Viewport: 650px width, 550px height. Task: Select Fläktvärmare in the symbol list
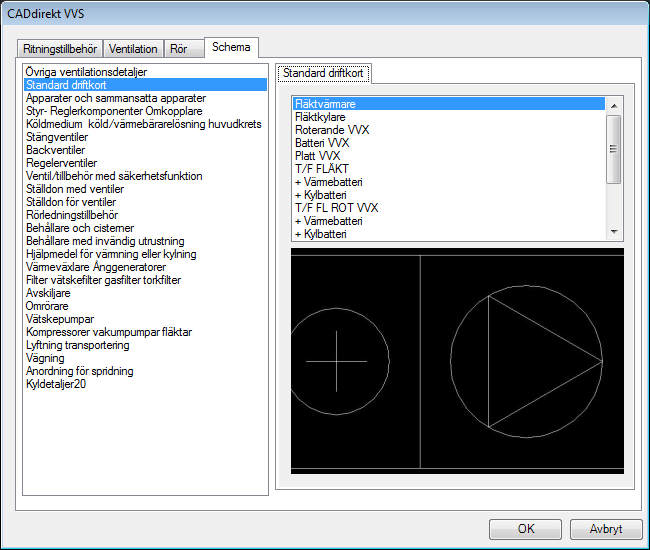tap(449, 104)
